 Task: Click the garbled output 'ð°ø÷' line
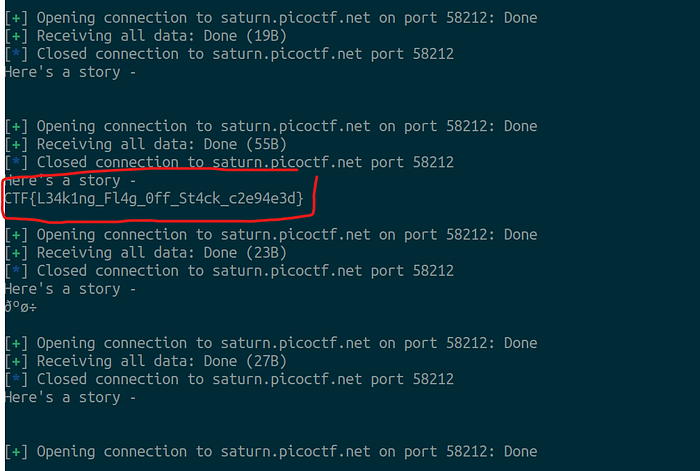21,308
